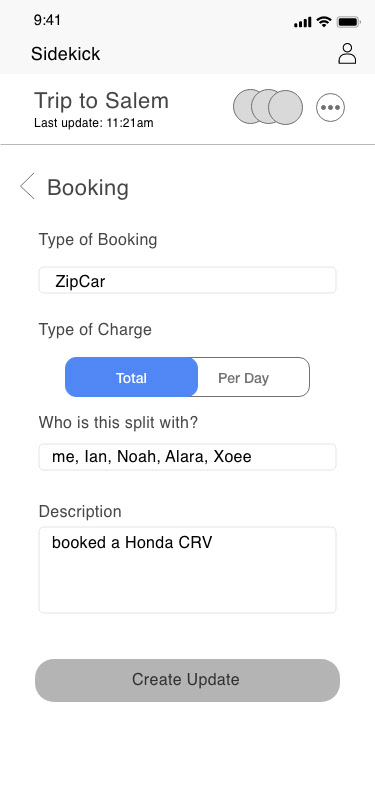
Task: Click the Create Update button
Action: tap(188, 680)
